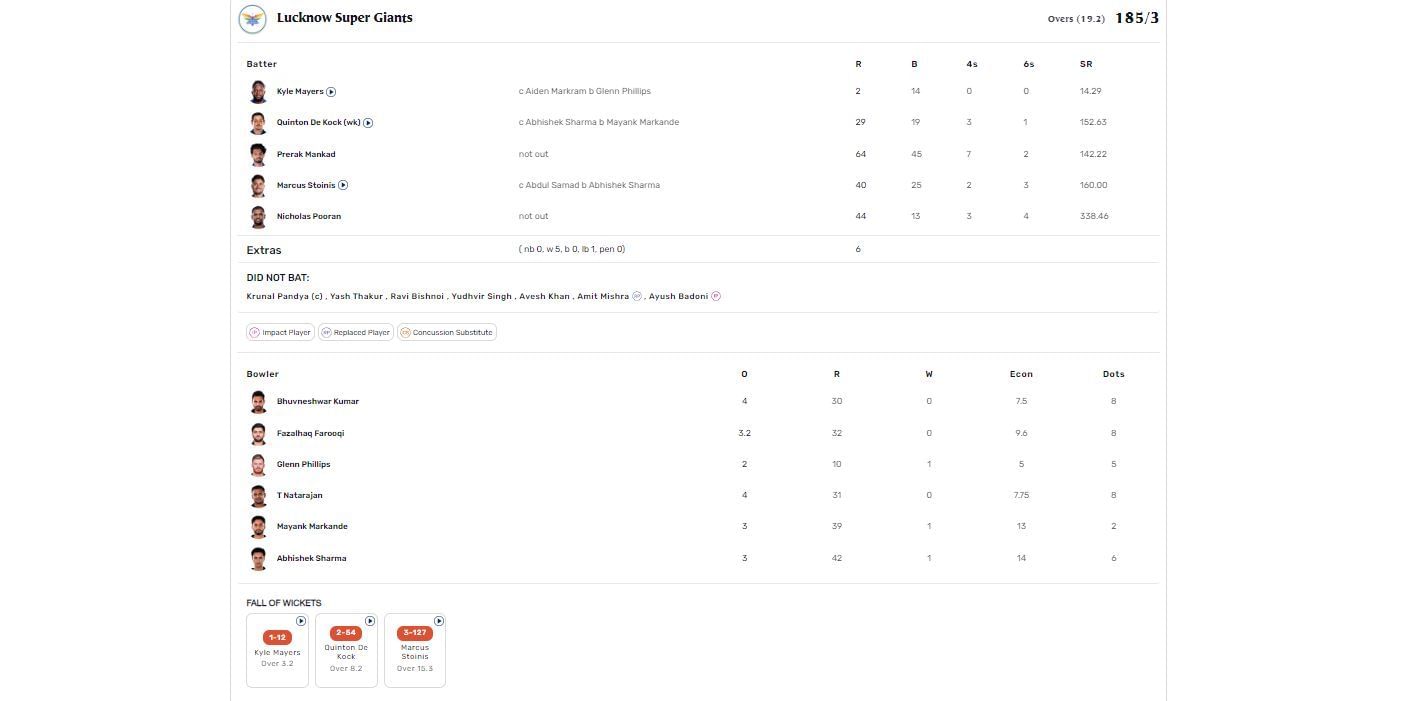
Task: Play Marcus Stoinis dismissal video icon
Action: 343,185
